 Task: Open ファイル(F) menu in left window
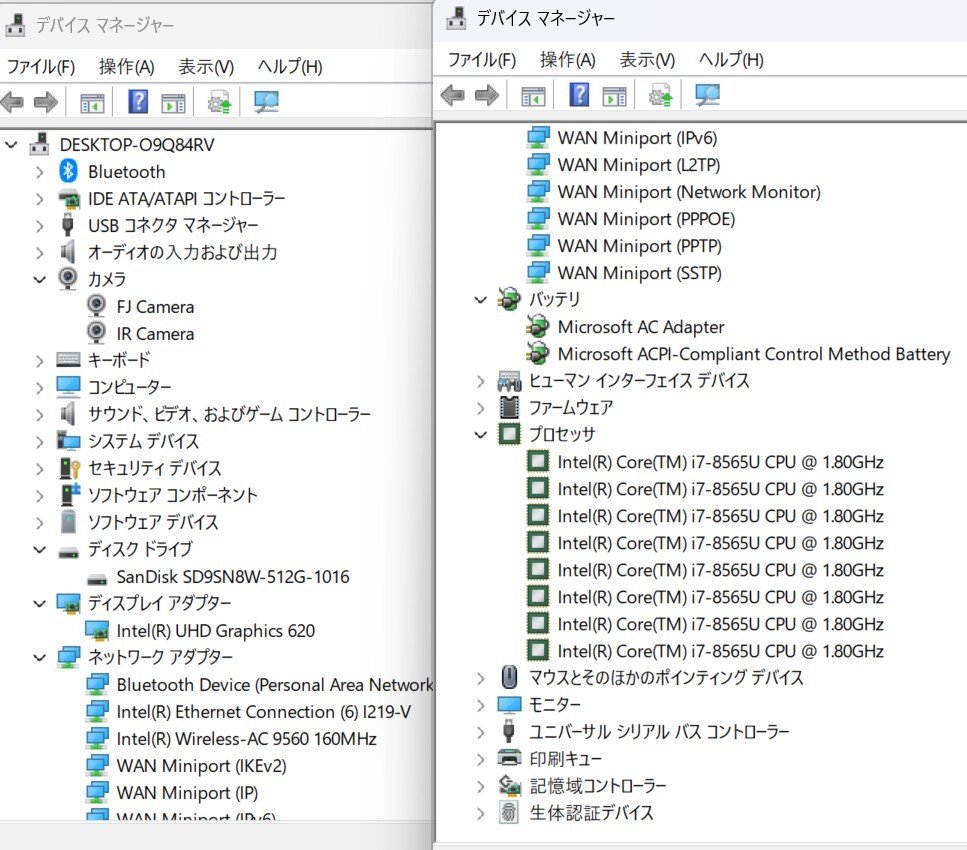(41, 67)
